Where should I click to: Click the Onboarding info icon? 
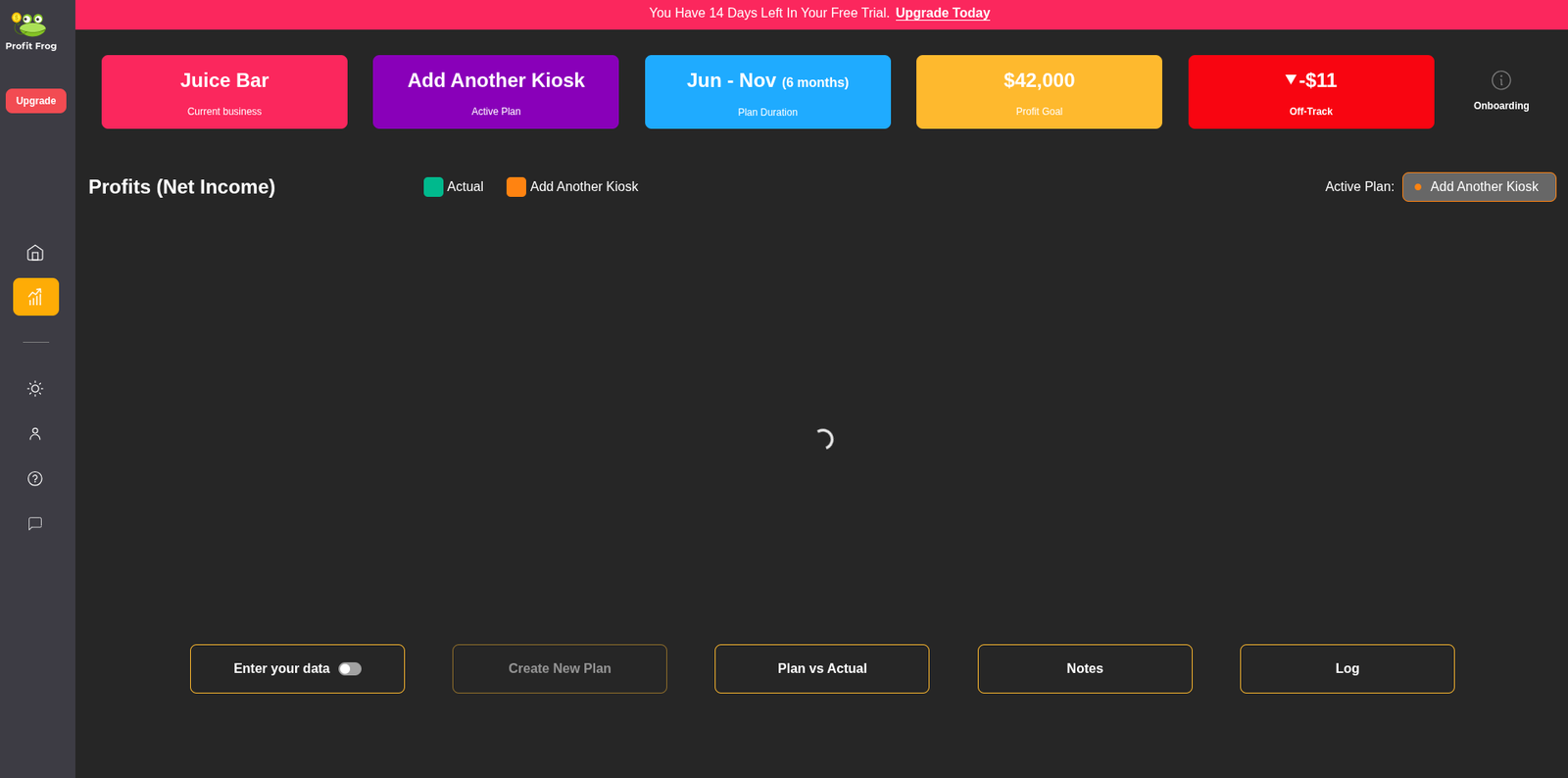[1500, 80]
